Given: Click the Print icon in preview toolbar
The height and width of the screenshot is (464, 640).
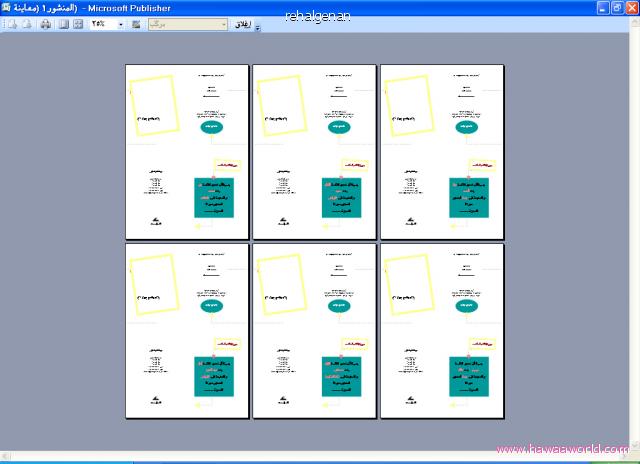Looking at the screenshot, I should (x=45, y=23).
